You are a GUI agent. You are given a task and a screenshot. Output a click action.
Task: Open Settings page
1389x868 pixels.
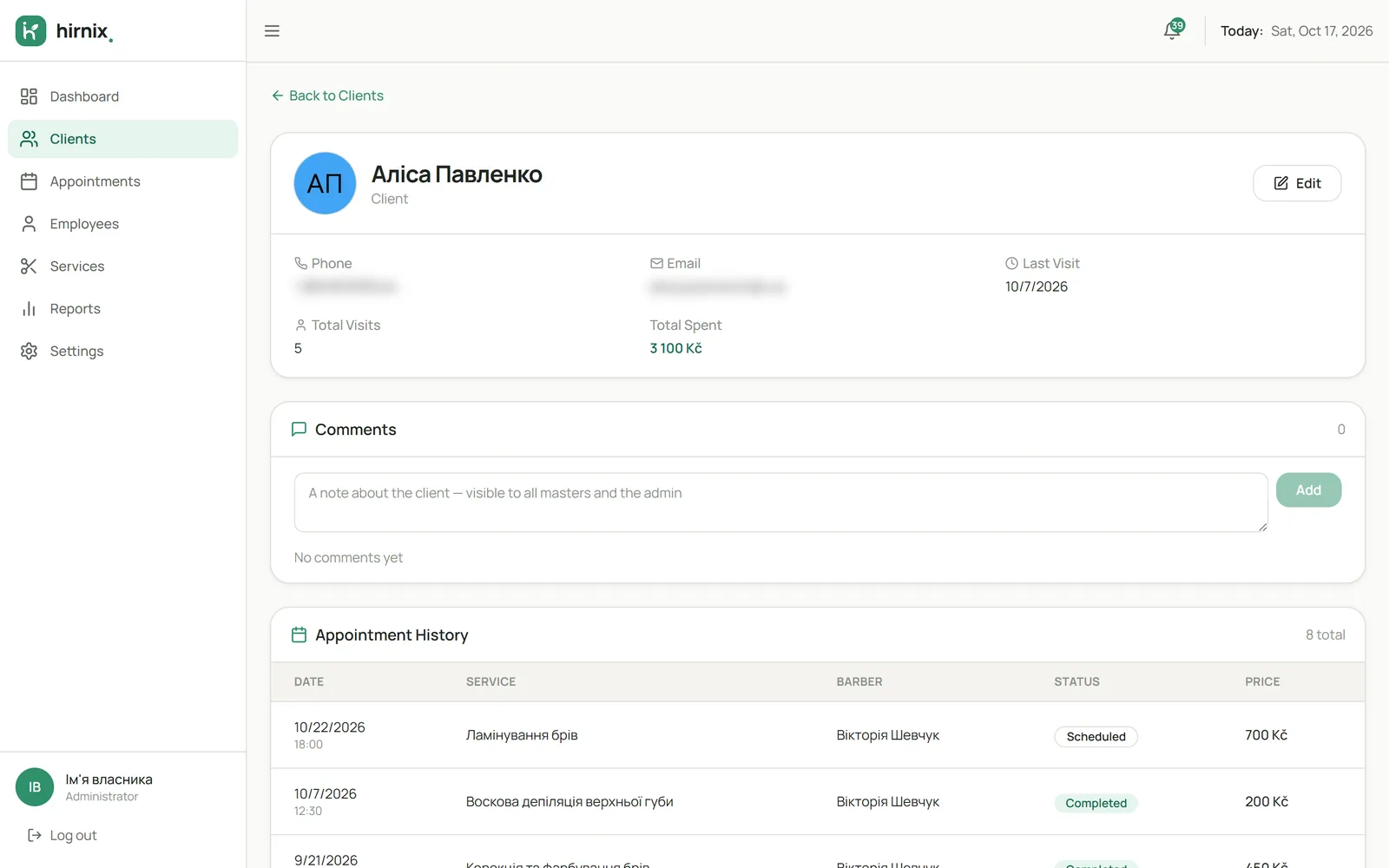pos(122,352)
